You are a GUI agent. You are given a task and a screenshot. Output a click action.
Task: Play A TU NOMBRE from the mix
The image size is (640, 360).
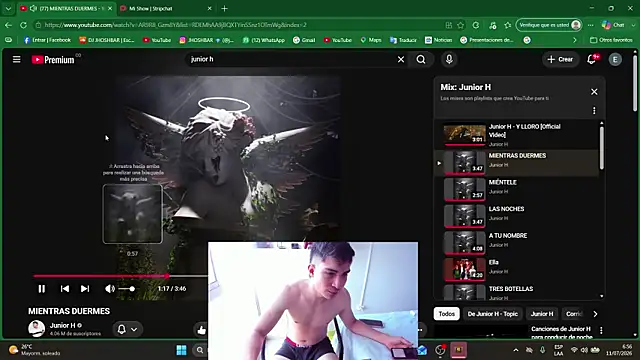pos(518,242)
